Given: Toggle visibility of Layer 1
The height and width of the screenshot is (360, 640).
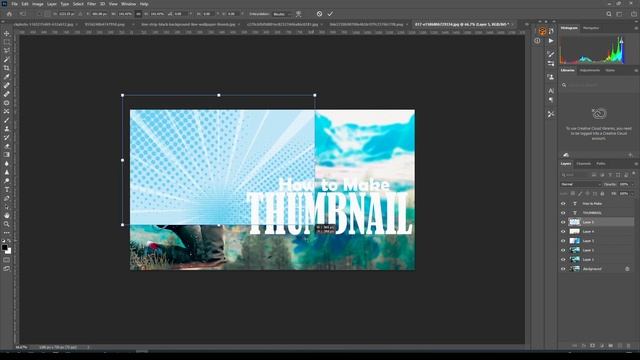Looking at the screenshot, I should pos(563,260).
